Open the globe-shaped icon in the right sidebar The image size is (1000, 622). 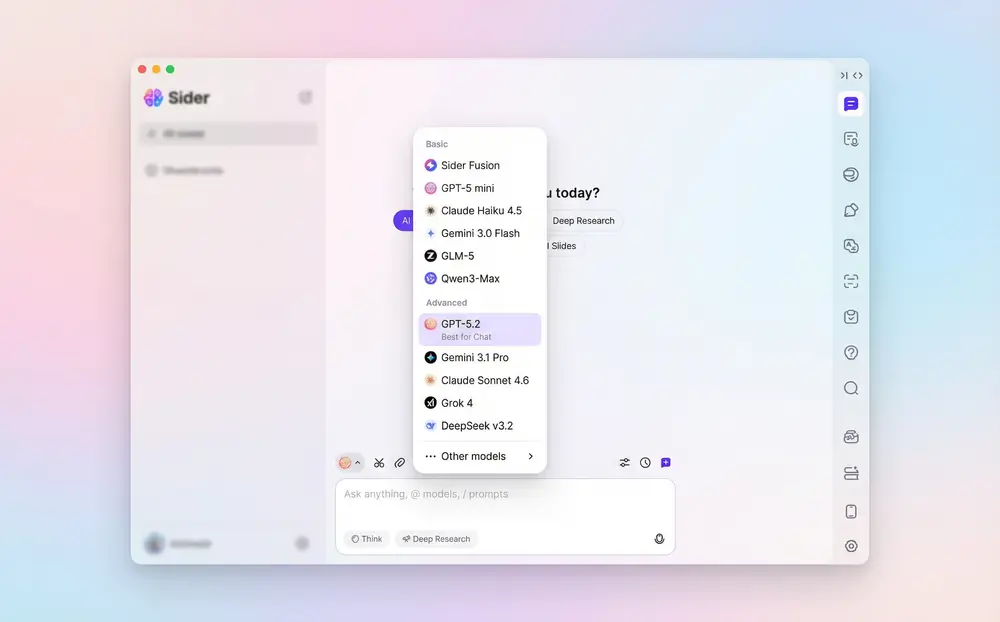(851, 175)
